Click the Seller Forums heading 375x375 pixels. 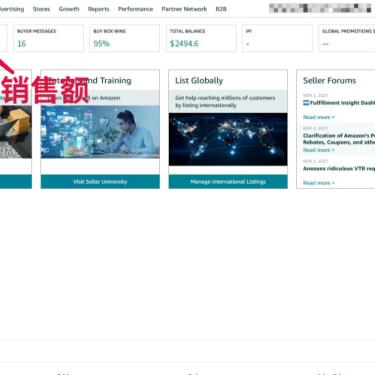329,81
